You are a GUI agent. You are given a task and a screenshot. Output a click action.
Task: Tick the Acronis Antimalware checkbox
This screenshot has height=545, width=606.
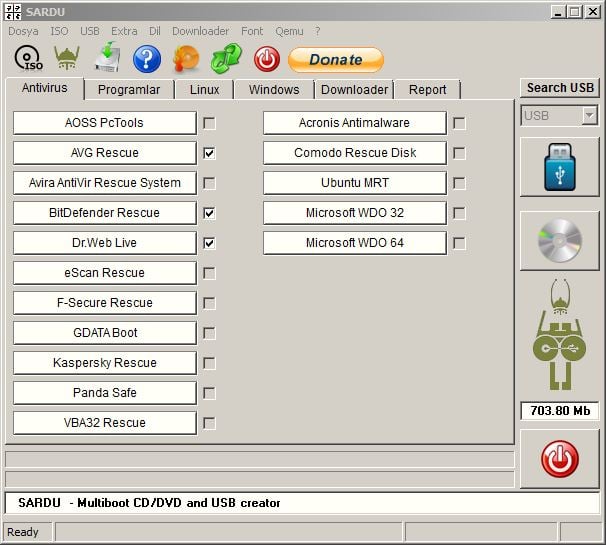point(459,123)
